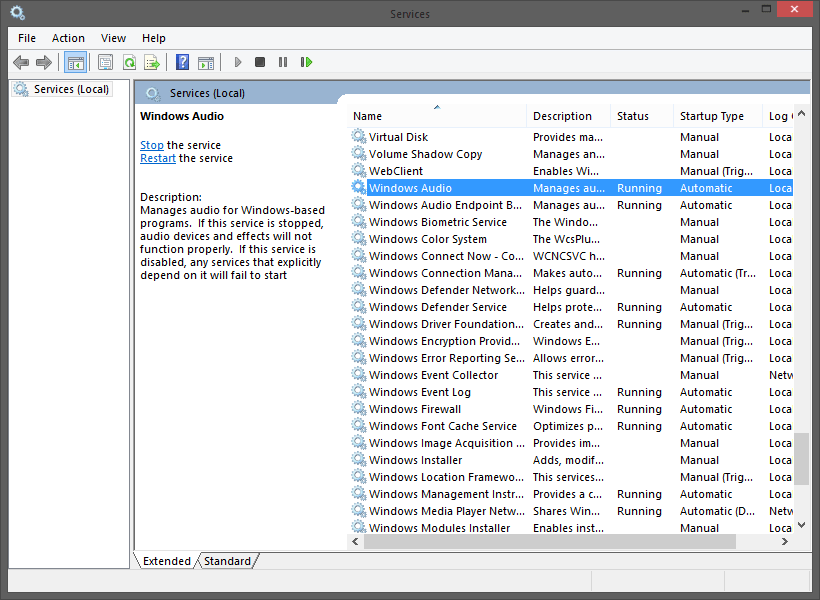Open the View menu
The height and width of the screenshot is (600, 820).
click(x=113, y=38)
